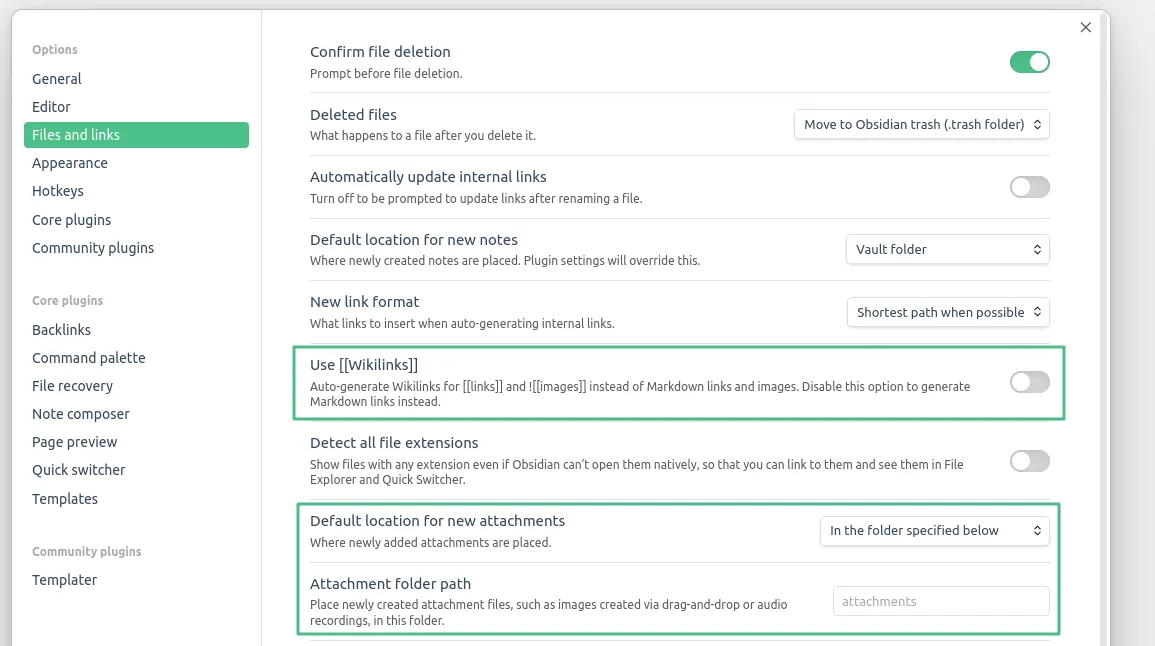Expand Default location for new notes dropdown
Viewport: 1155px width, 646px height.
(x=947, y=249)
